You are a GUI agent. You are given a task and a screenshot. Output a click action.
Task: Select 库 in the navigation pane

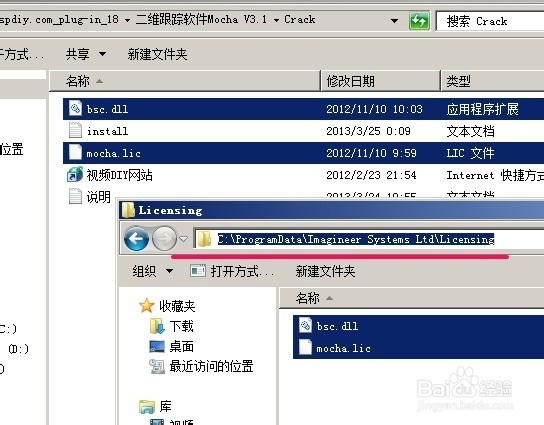click(165, 406)
